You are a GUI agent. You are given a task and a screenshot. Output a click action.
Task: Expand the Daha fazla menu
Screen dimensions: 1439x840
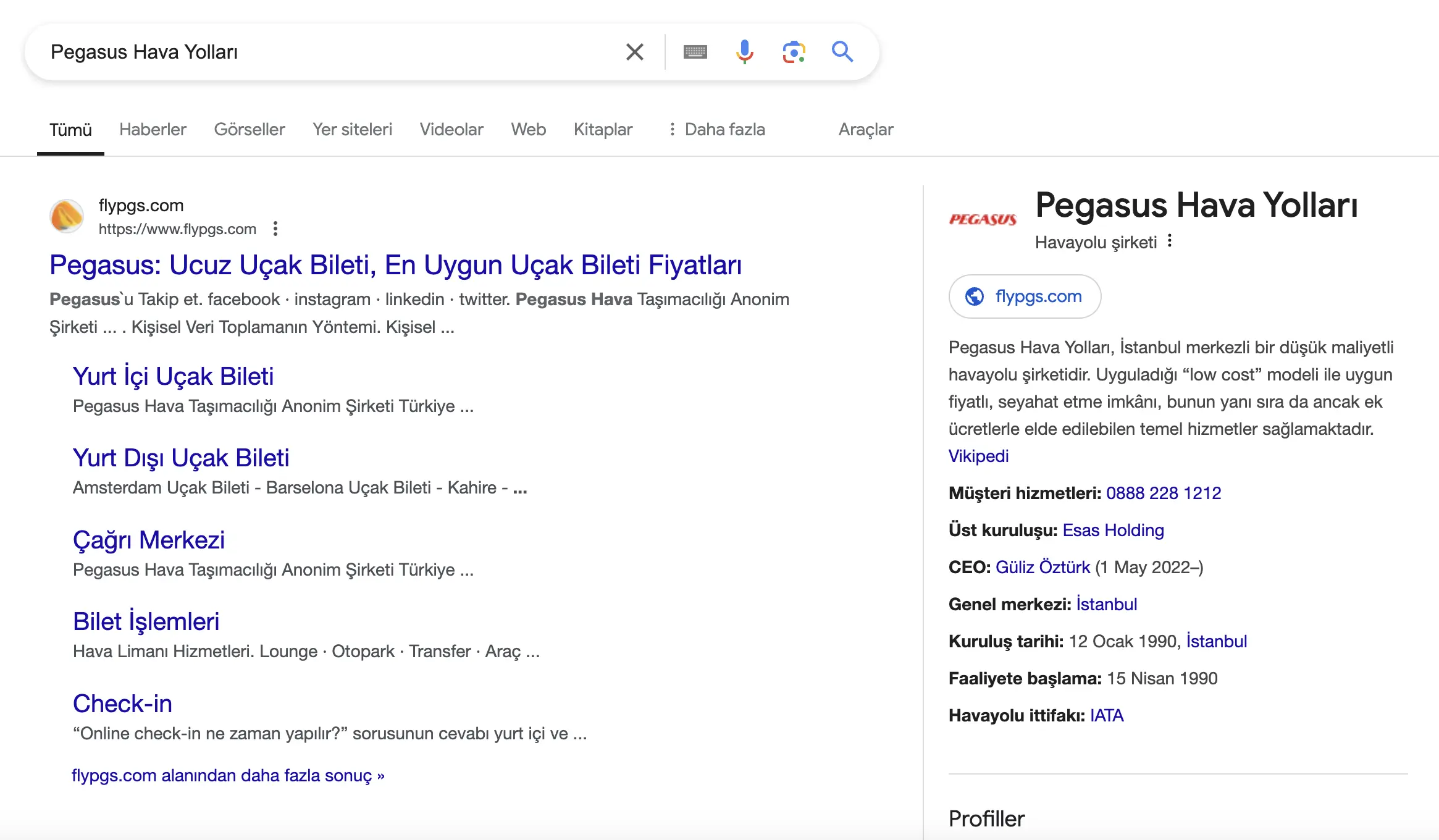coord(716,130)
